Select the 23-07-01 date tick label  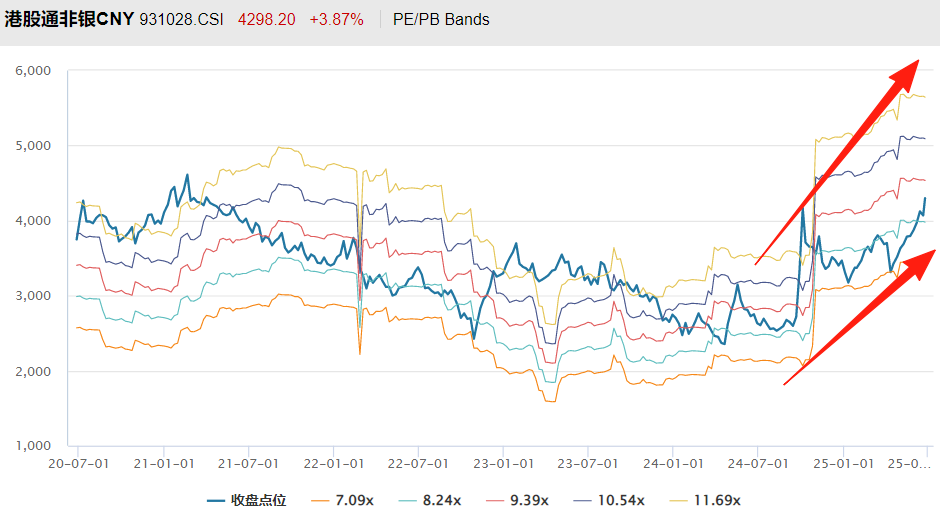(x=586, y=463)
